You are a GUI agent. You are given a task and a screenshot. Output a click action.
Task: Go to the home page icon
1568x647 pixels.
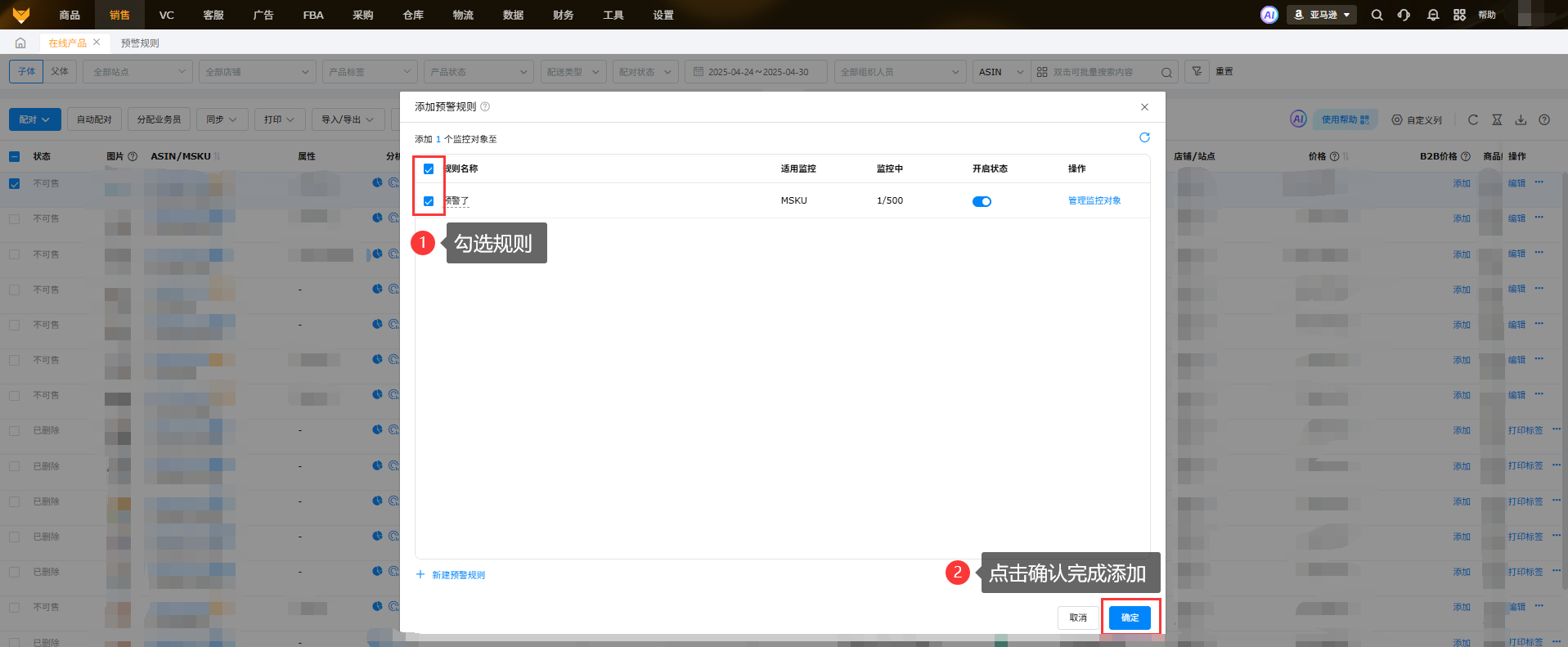coord(20,43)
